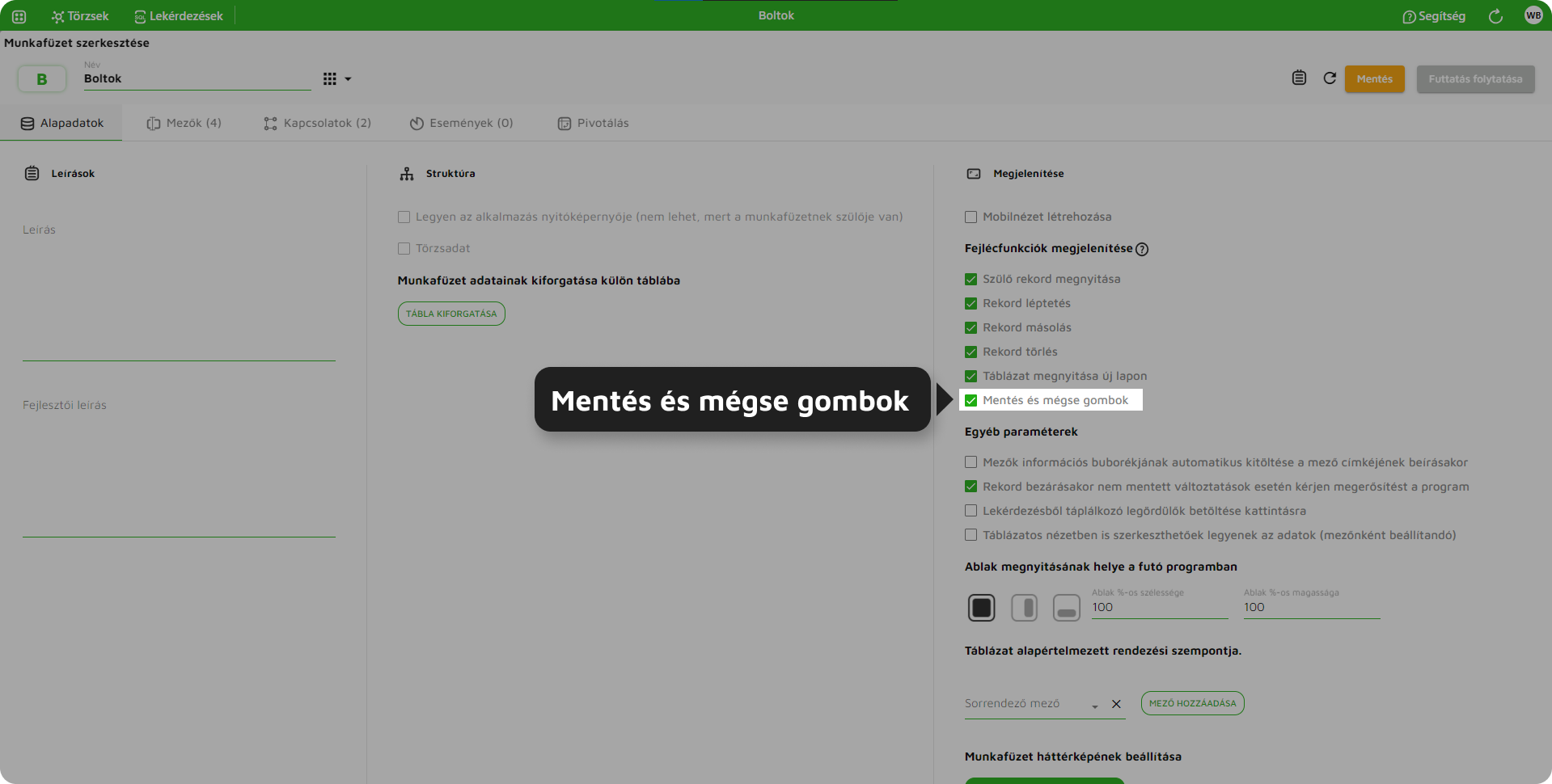This screenshot has width=1552, height=784.
Task: Click the TÁBLA KIFORGATÁSA button
Action: (x=451, y=314)
